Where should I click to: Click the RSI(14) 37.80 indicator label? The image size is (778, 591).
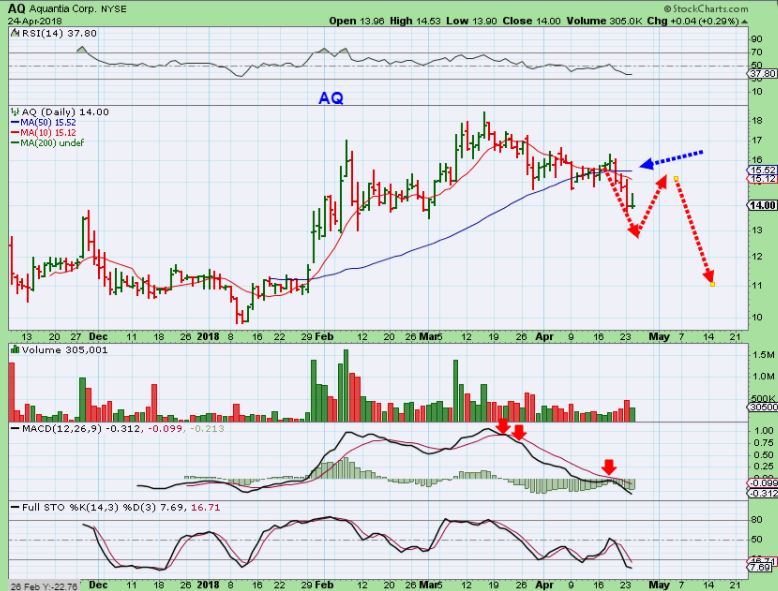(59, 33)
